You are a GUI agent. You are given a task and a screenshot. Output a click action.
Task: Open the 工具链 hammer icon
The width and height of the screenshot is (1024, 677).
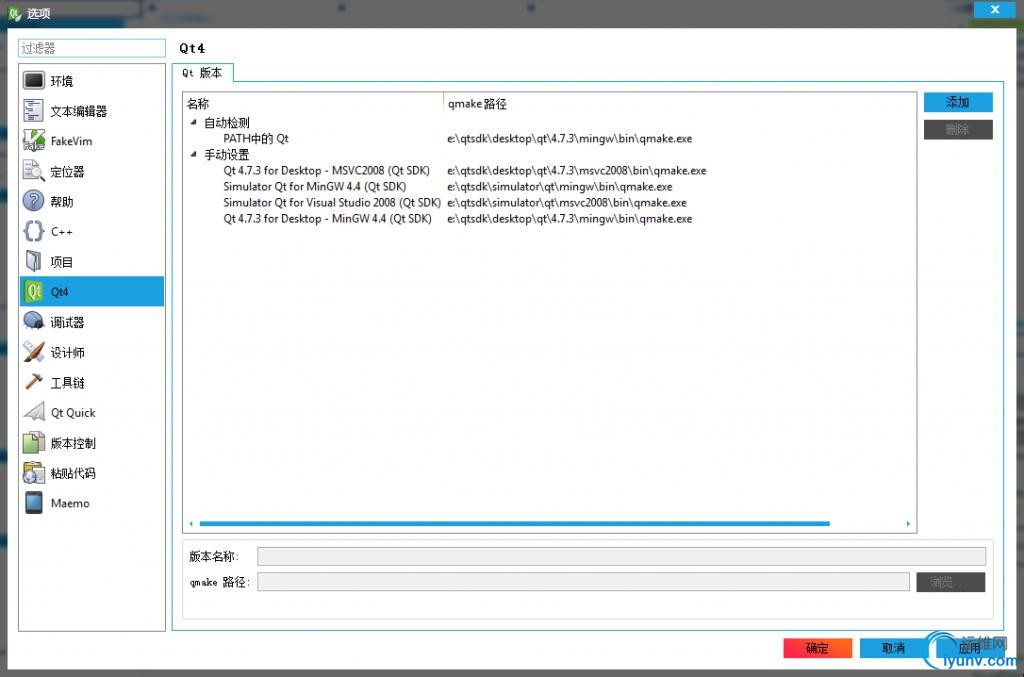pos(33,382)
